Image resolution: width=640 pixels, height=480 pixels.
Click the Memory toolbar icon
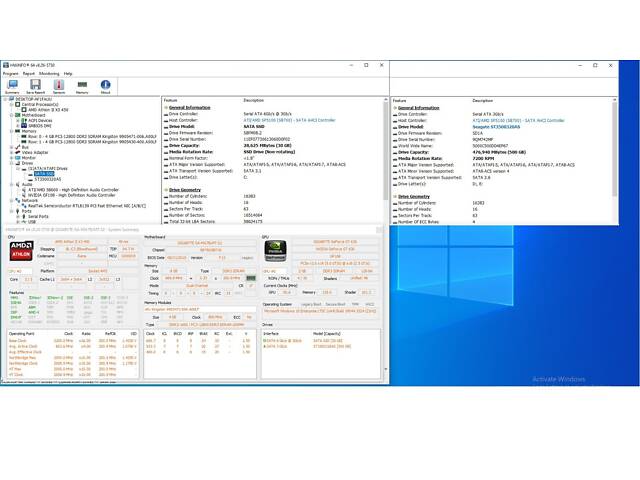point(82,87)
